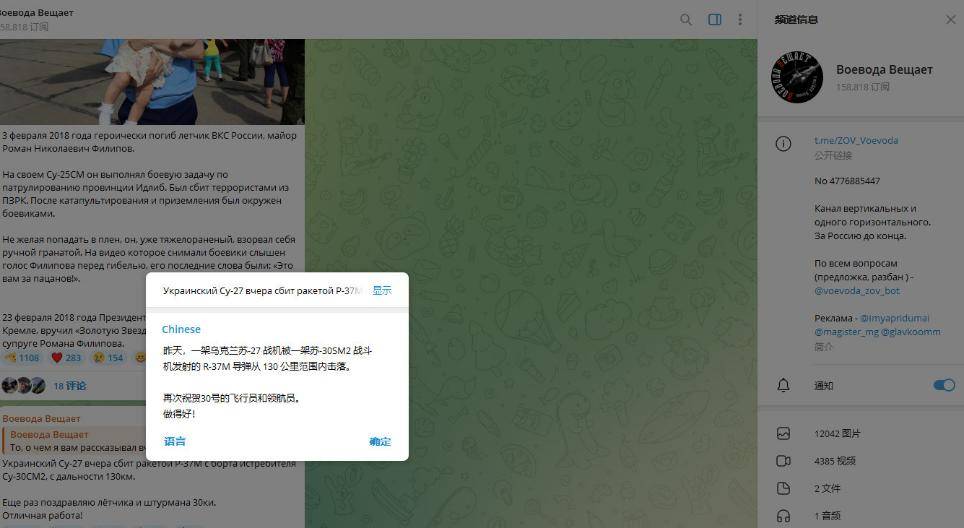Click the notification bell icon
The width and height of the screenshot is (964, 528).
click(784, 385)
